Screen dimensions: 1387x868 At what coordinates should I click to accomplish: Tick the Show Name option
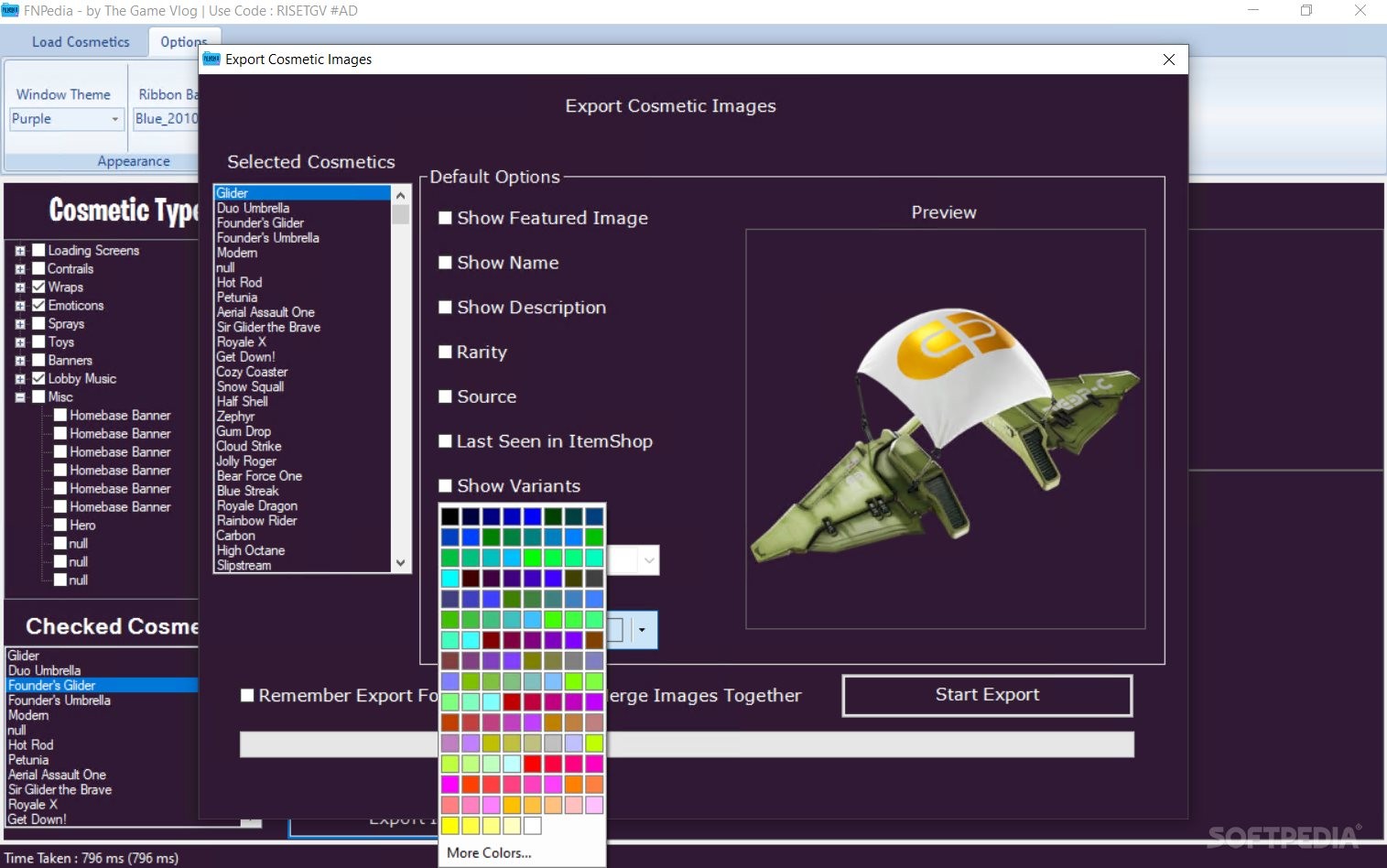pos(445,263)
